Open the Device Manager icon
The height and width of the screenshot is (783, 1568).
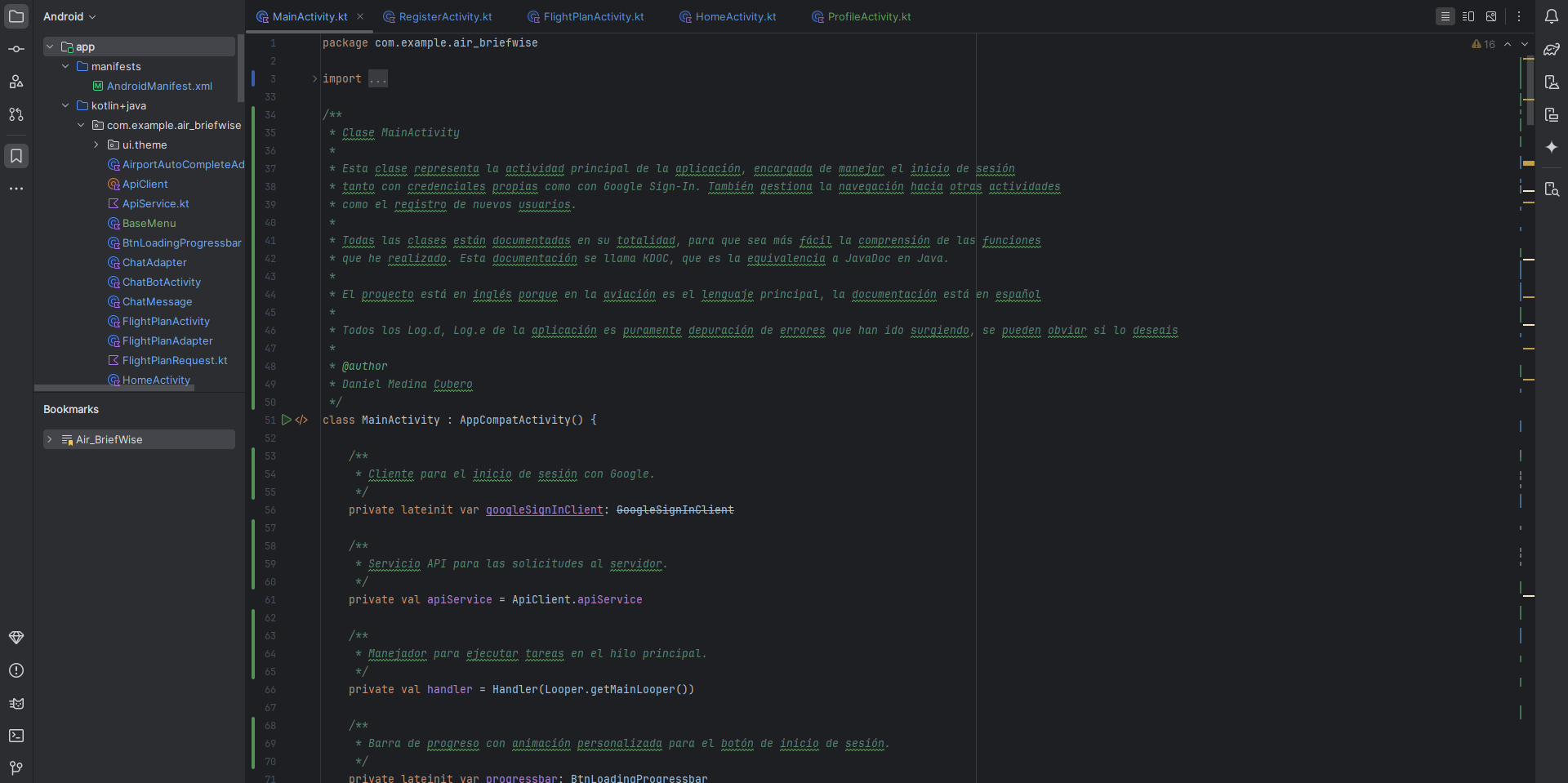(1552, 82)
